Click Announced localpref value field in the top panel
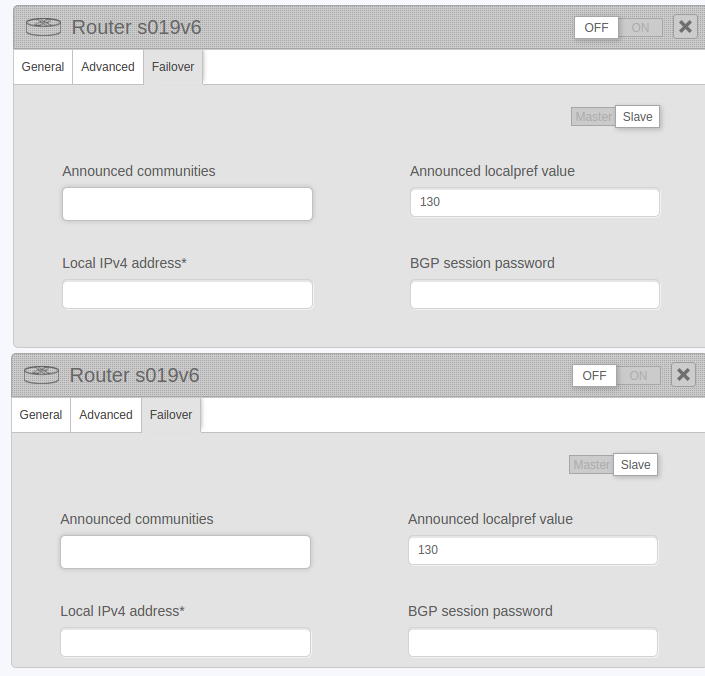Image resolution: width=705 pixels, height=676 pixels. [x=535, y=202]
